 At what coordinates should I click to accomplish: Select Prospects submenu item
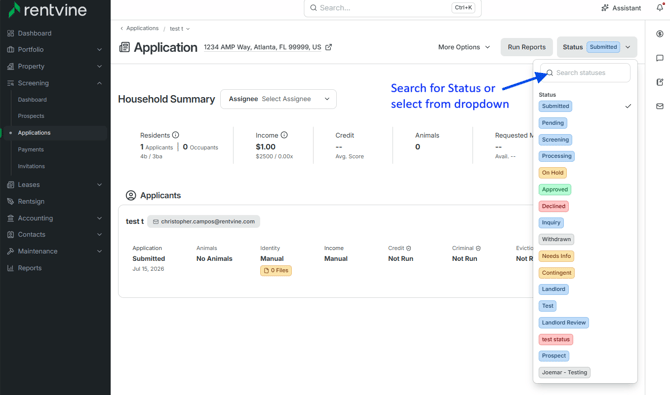pos(31,116)
